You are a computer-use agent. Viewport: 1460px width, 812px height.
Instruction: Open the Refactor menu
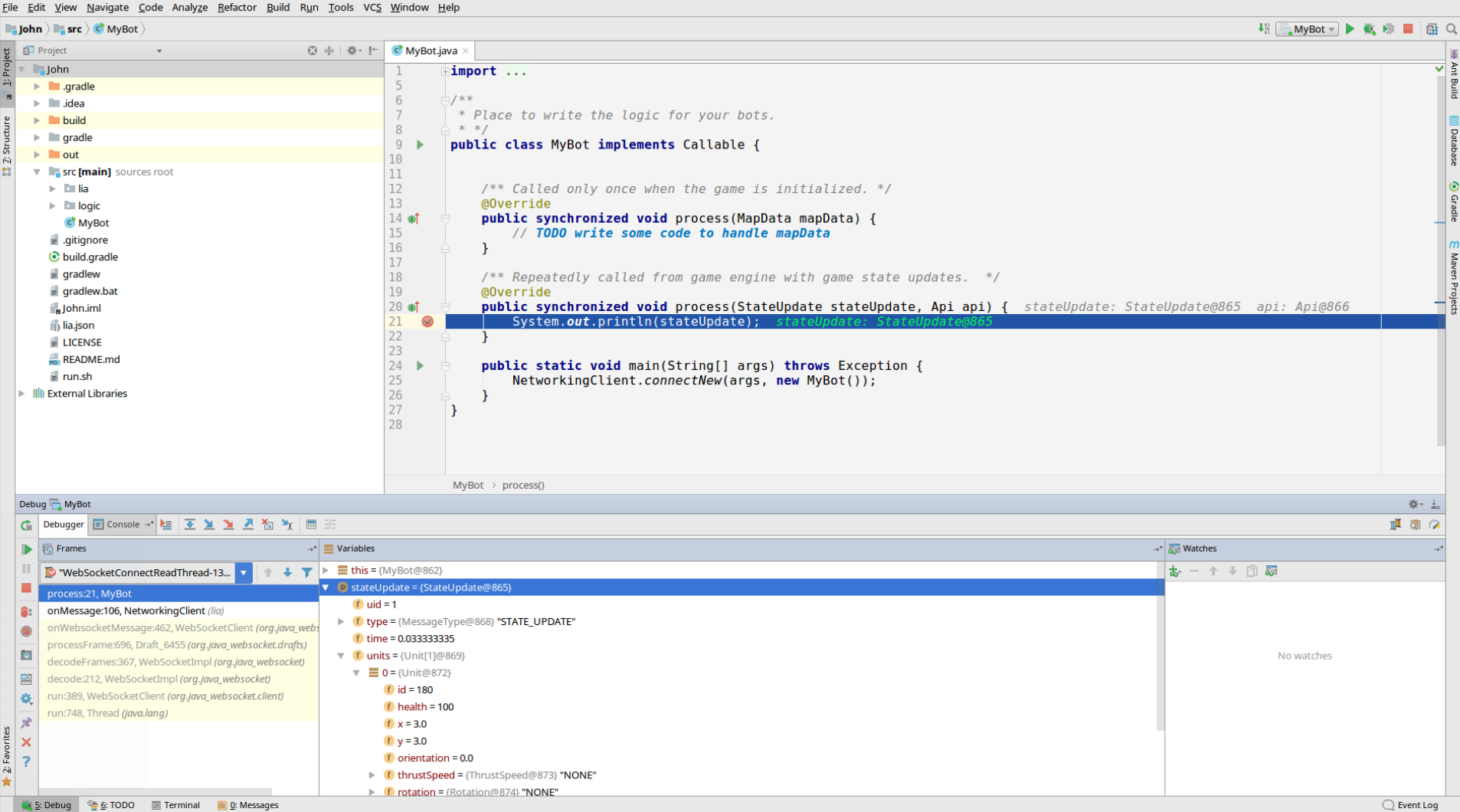[237, 8]
